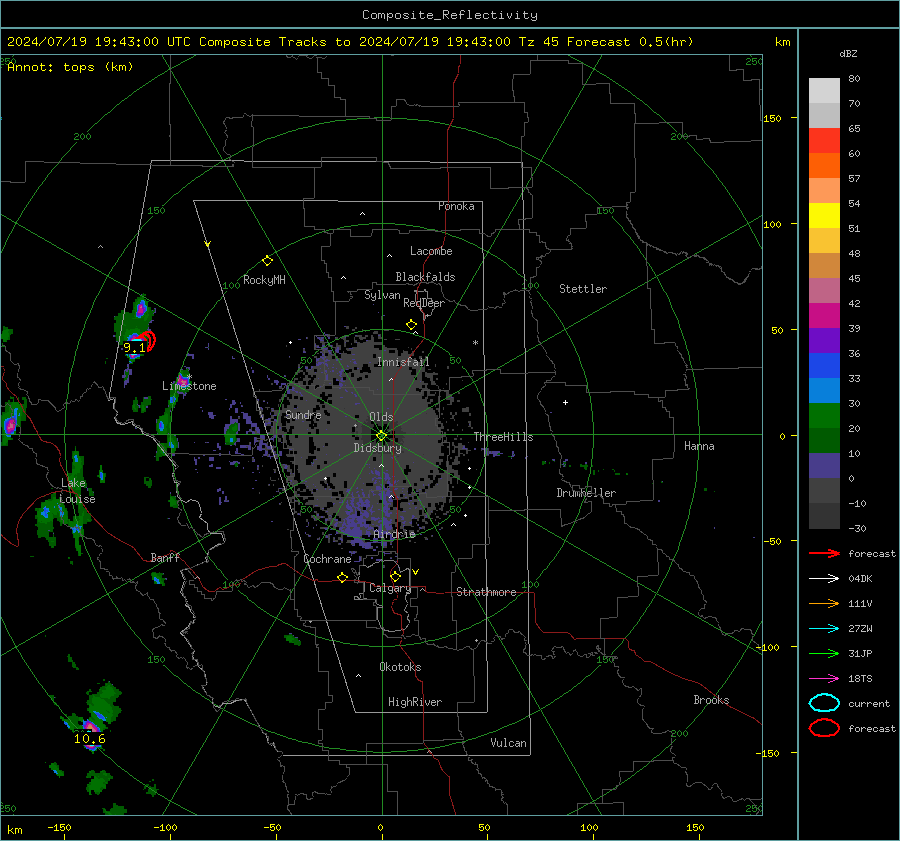Click the cyan 27ZW arrow in legend
This screenshot has height=841, width=900.
[824, 629]
